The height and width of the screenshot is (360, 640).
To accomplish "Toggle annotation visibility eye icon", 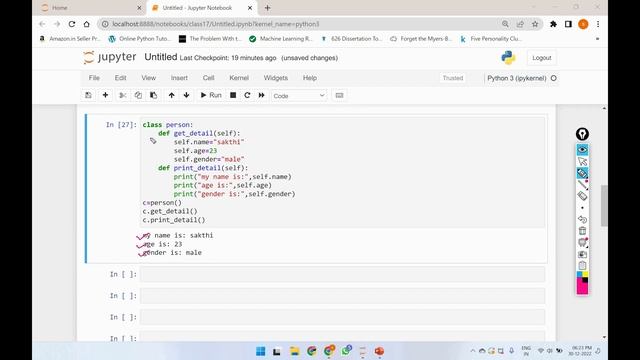I will [x=582, y=150].
